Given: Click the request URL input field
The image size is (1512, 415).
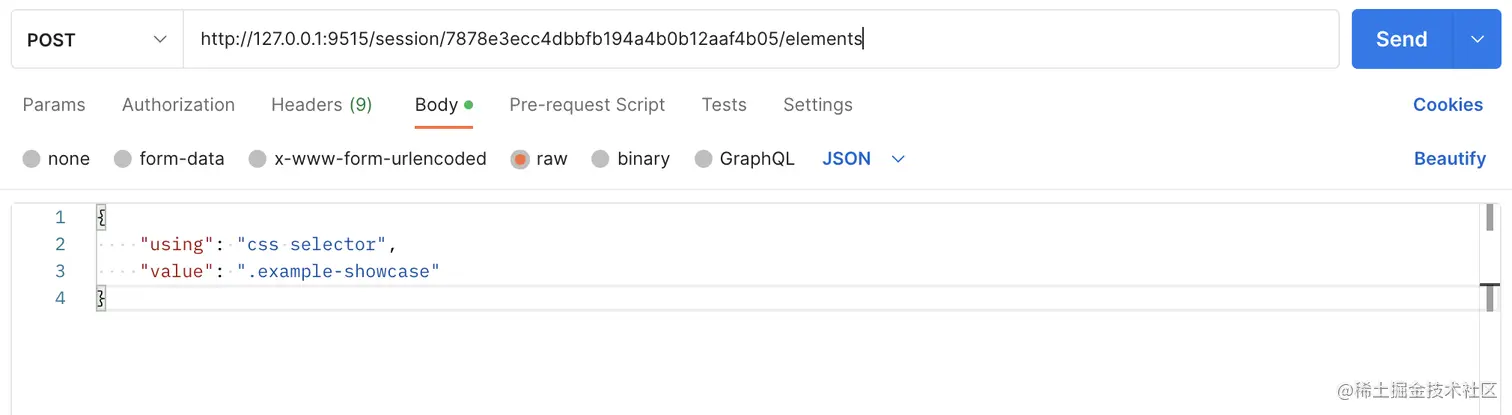Looking at the screenshot, I should click(760, 40).
